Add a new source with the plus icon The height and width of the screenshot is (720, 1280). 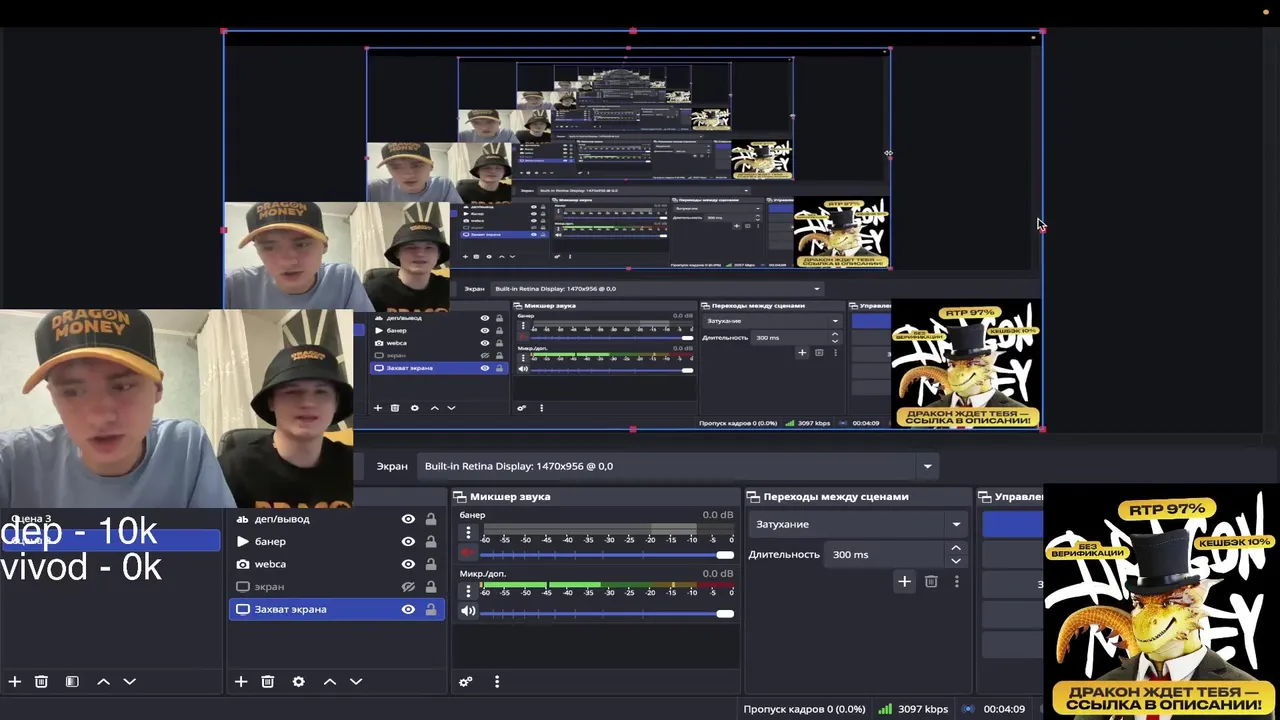(241, 681)
